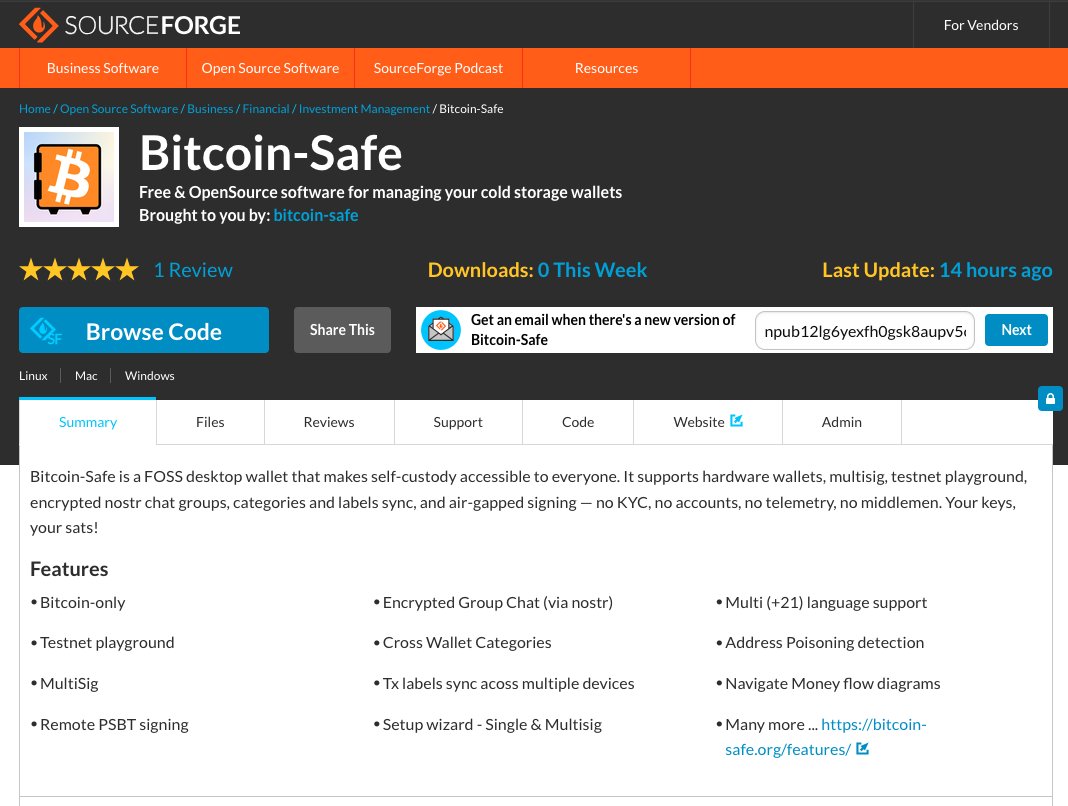The image size is (1068, 806).
Task: Open the Website tab
Action: (x=708, y=422)
